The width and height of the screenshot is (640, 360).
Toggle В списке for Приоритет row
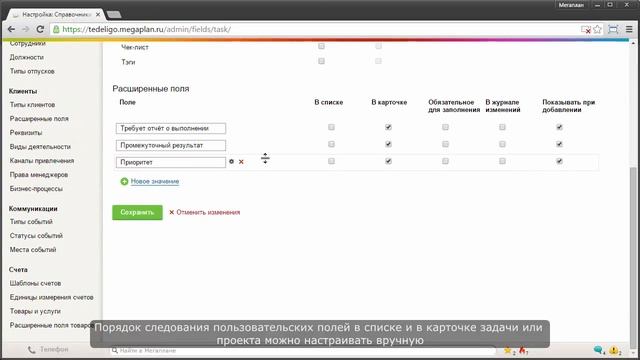331,161
